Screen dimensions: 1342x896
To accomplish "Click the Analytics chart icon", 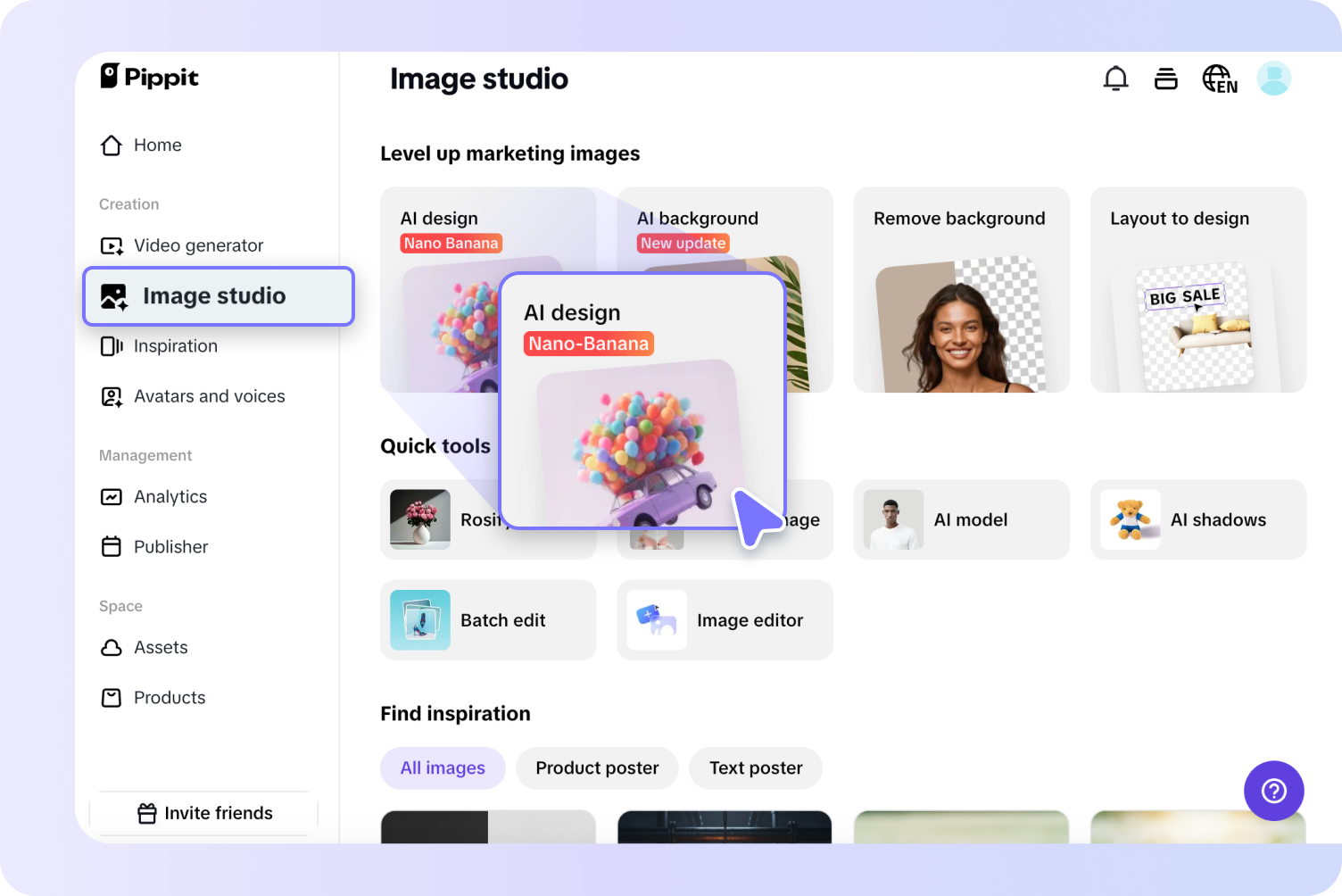I will 111,496.
